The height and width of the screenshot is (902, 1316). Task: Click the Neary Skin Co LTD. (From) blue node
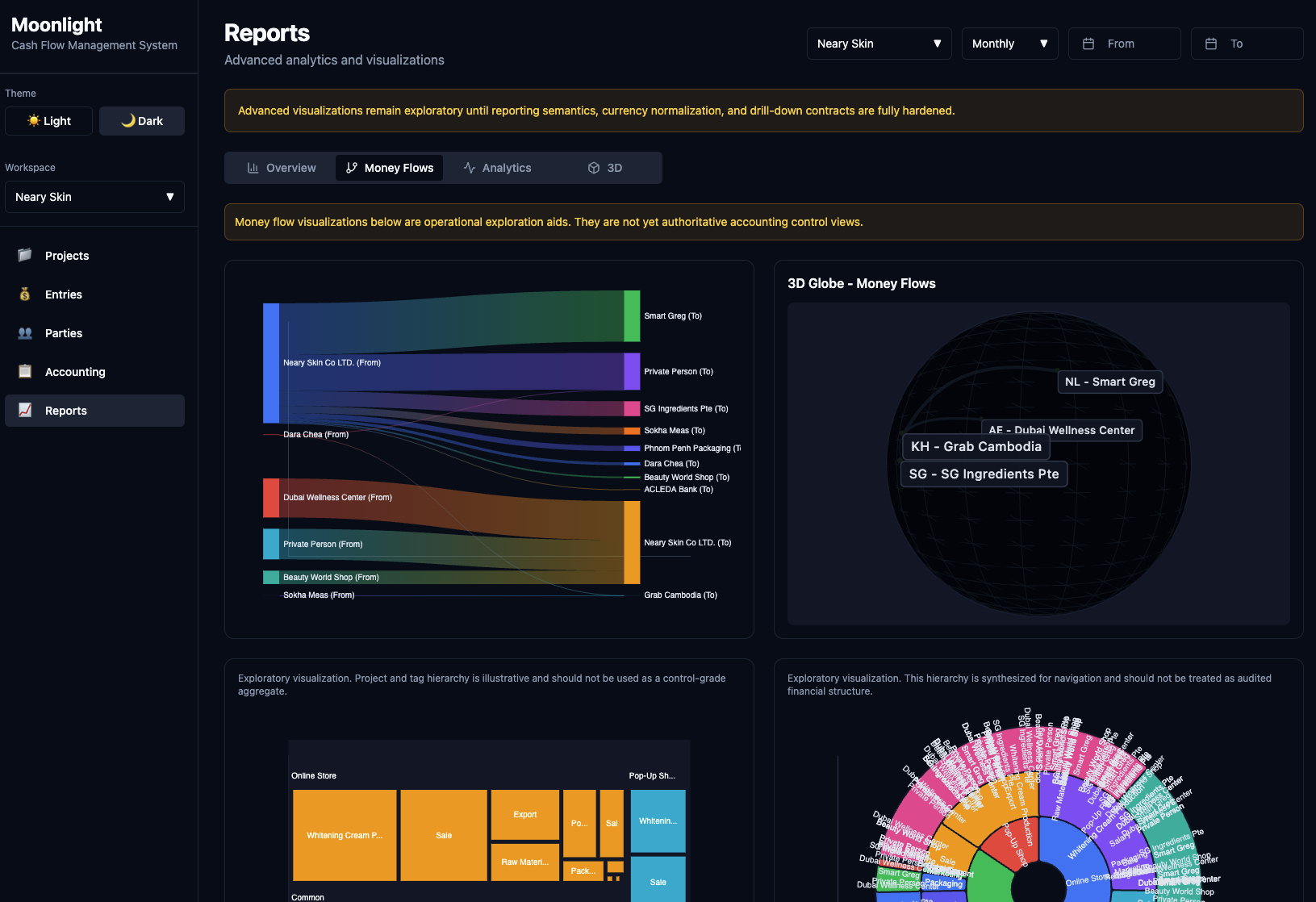[271, 363]
